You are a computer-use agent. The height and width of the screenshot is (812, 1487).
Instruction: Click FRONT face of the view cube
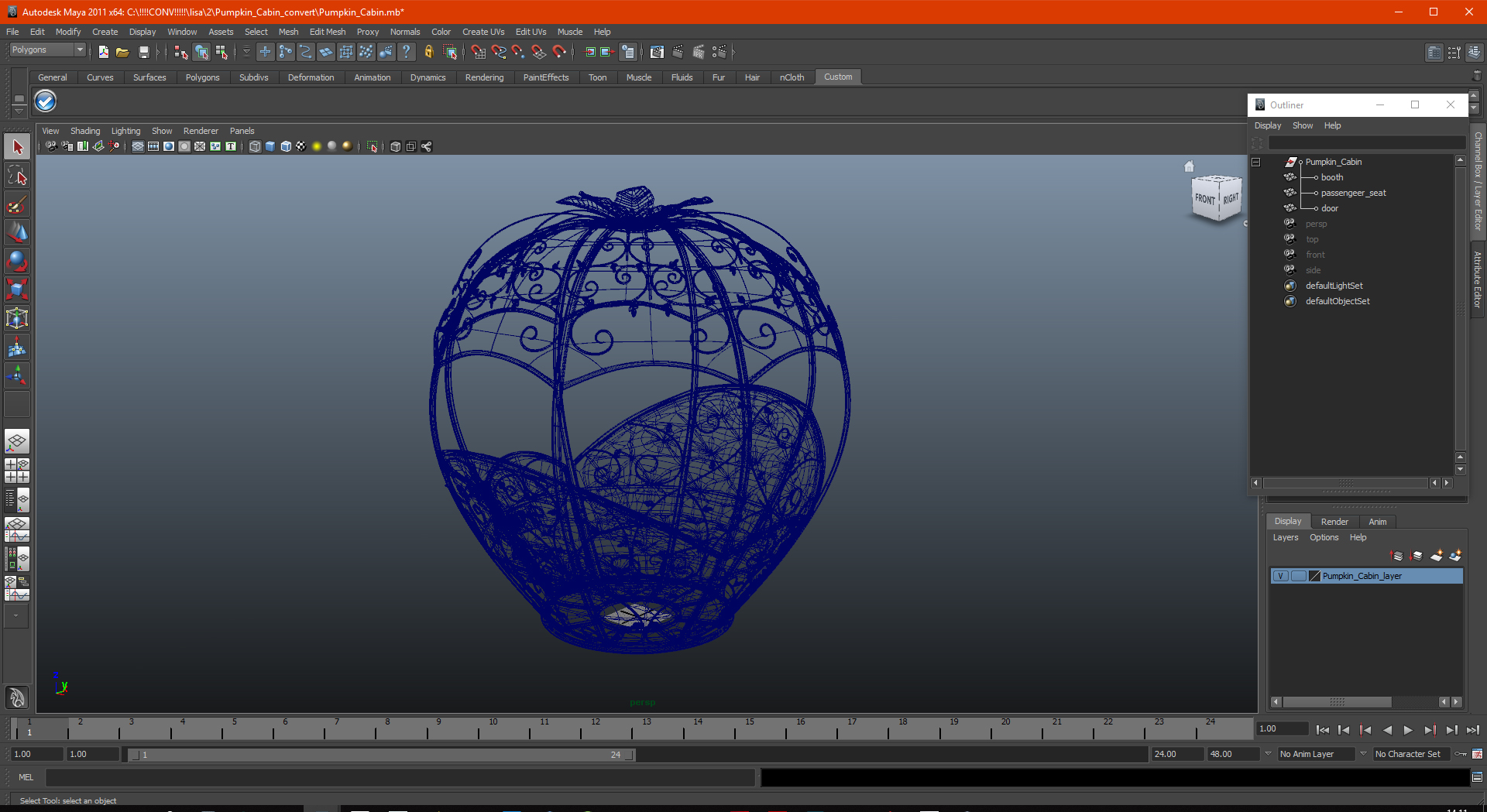click(1204, 199)
